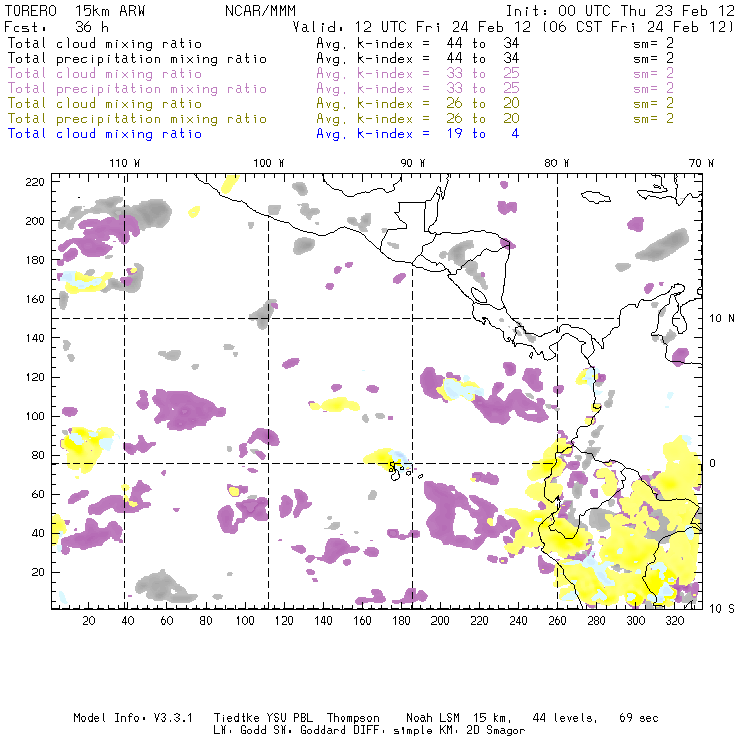This screenshot has height=740, width=740.
Task: Click the purple "Total cloud mixing ratio" legend line
Action: pos(105,74)
